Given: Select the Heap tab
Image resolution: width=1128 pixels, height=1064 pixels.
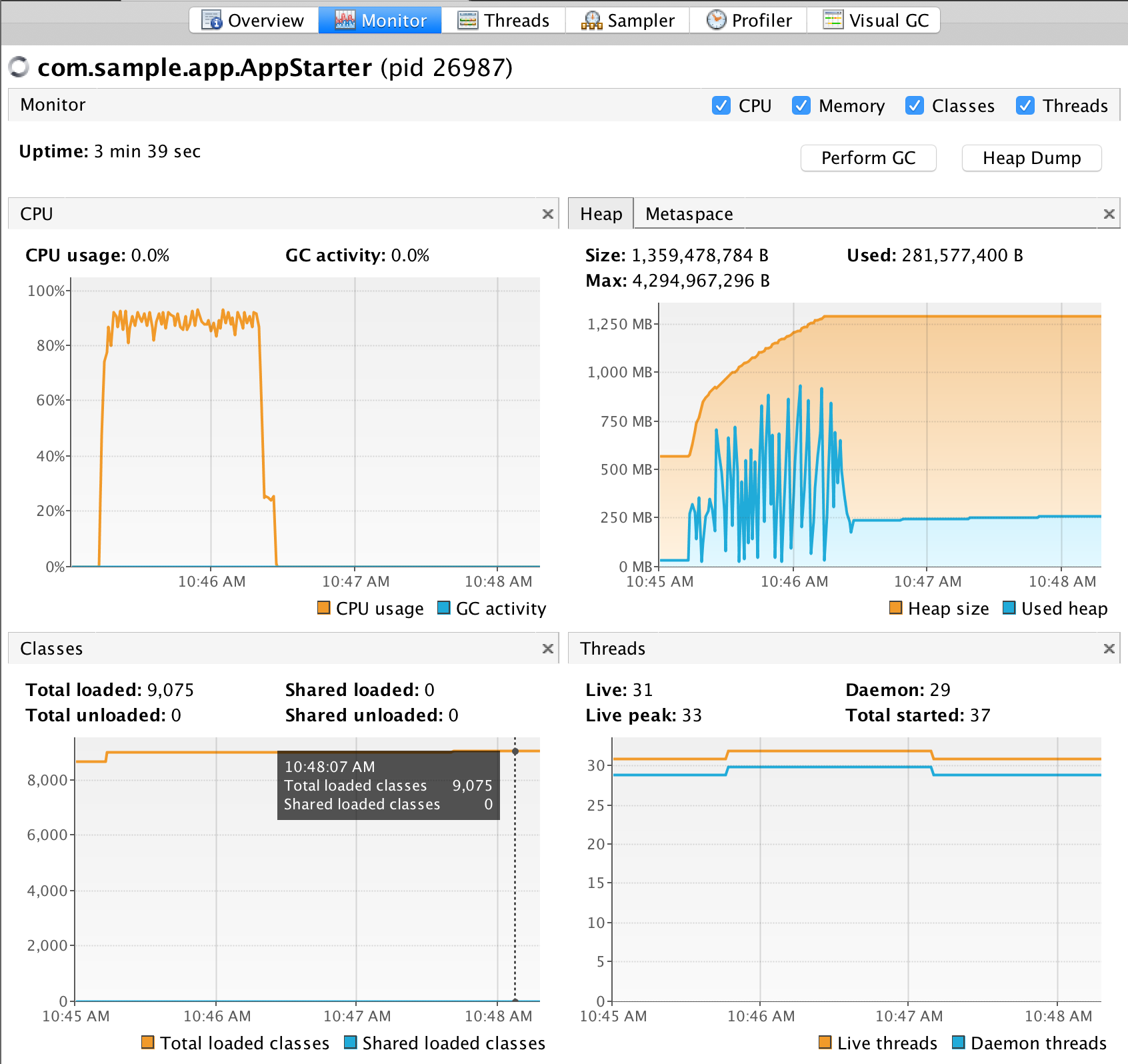Looking at the screenshot, I should point(601,214).
